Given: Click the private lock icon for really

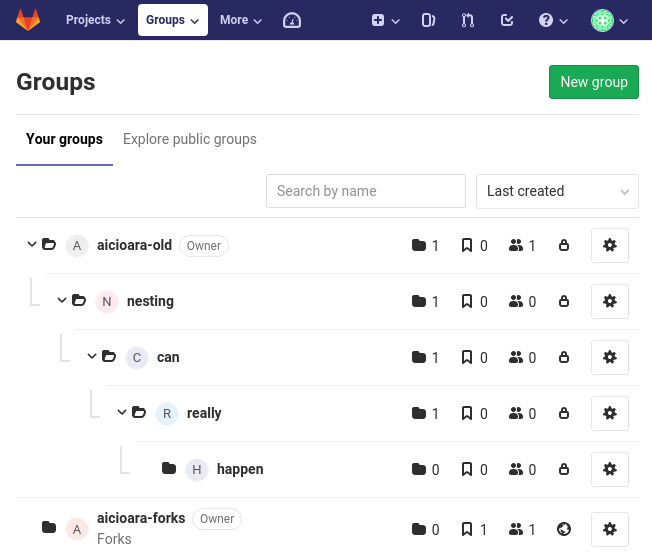Looking at the screenshot, I should [564, 413].
